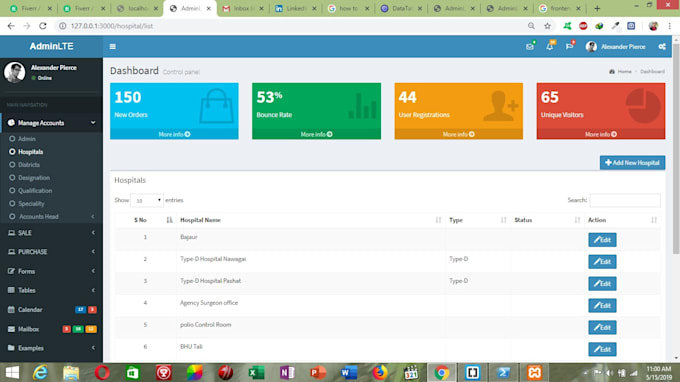Close the Inbox Gmail tab
This screenshot has height=382, width=680.
(262, 8)
